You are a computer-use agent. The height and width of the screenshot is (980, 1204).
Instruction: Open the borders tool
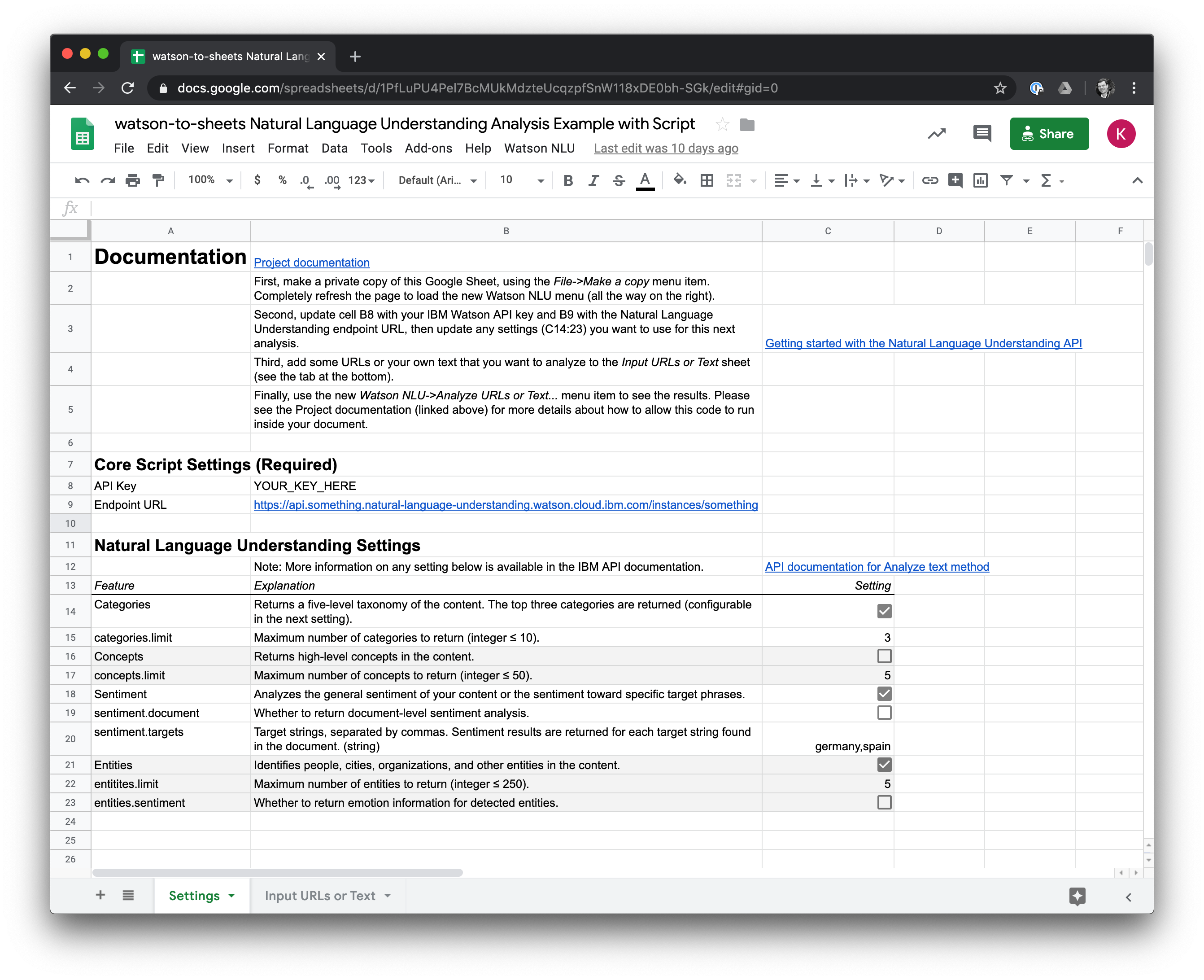[x=707, y=181]
